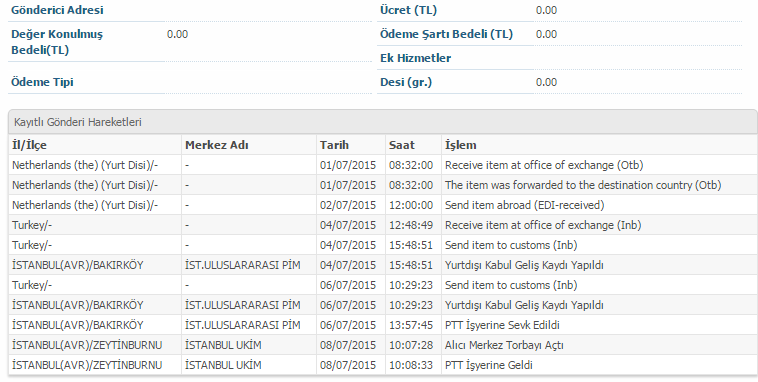Click the İşlem column header
The image size is (758, 382).
(461, 145)
